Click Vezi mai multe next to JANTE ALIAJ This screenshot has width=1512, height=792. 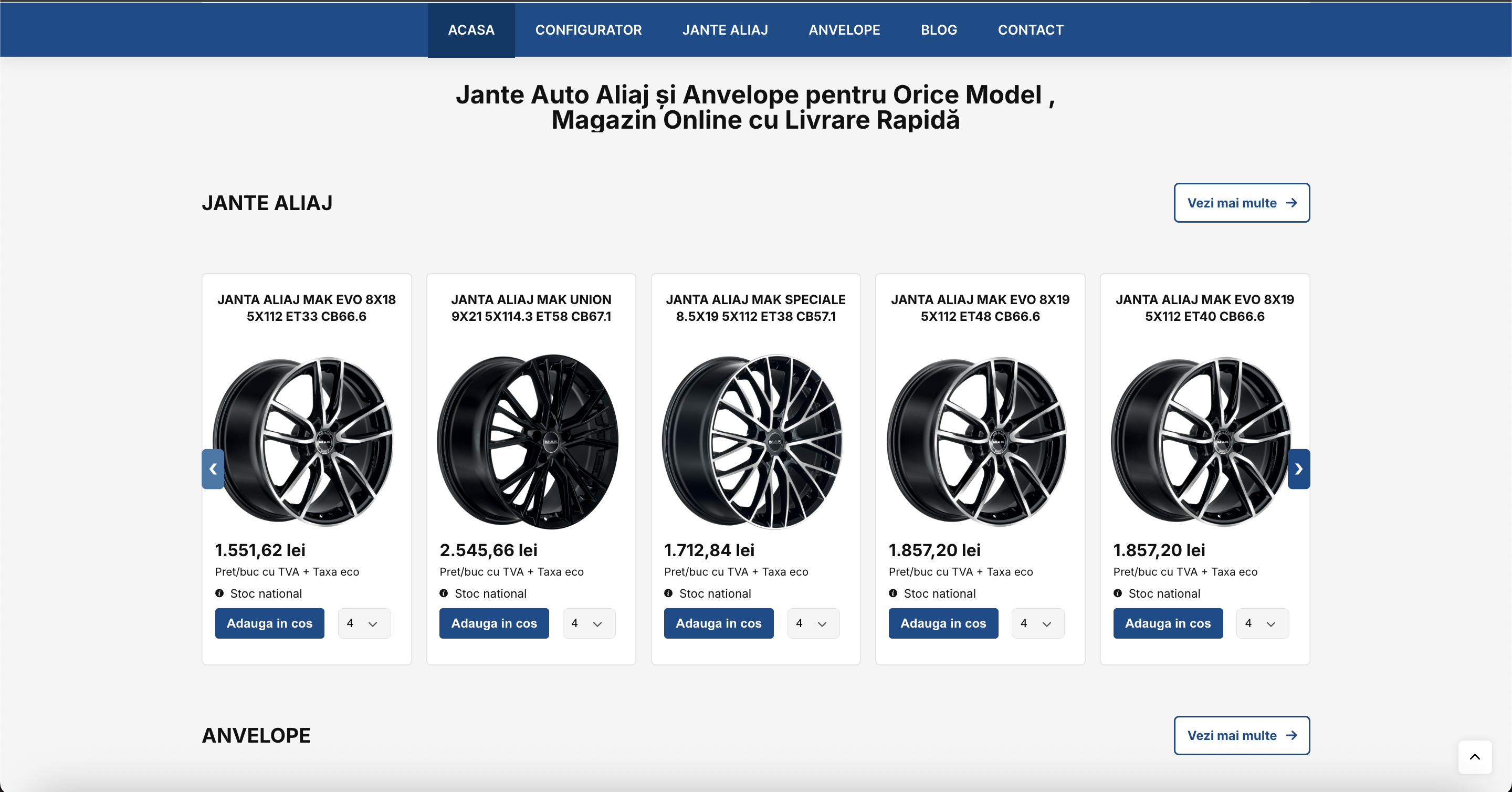1242,203
